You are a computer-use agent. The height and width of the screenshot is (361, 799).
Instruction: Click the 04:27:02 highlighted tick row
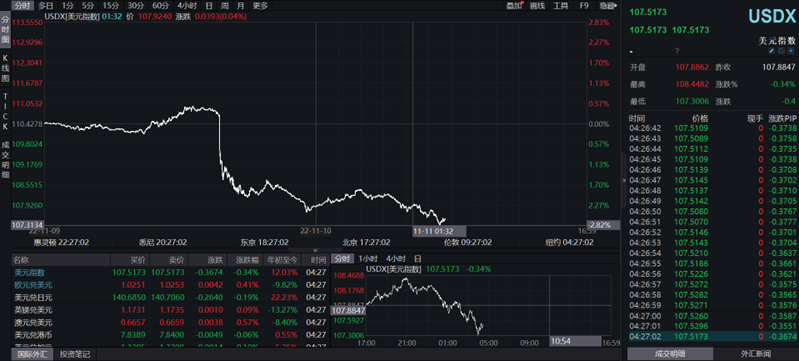coord(713,337)
